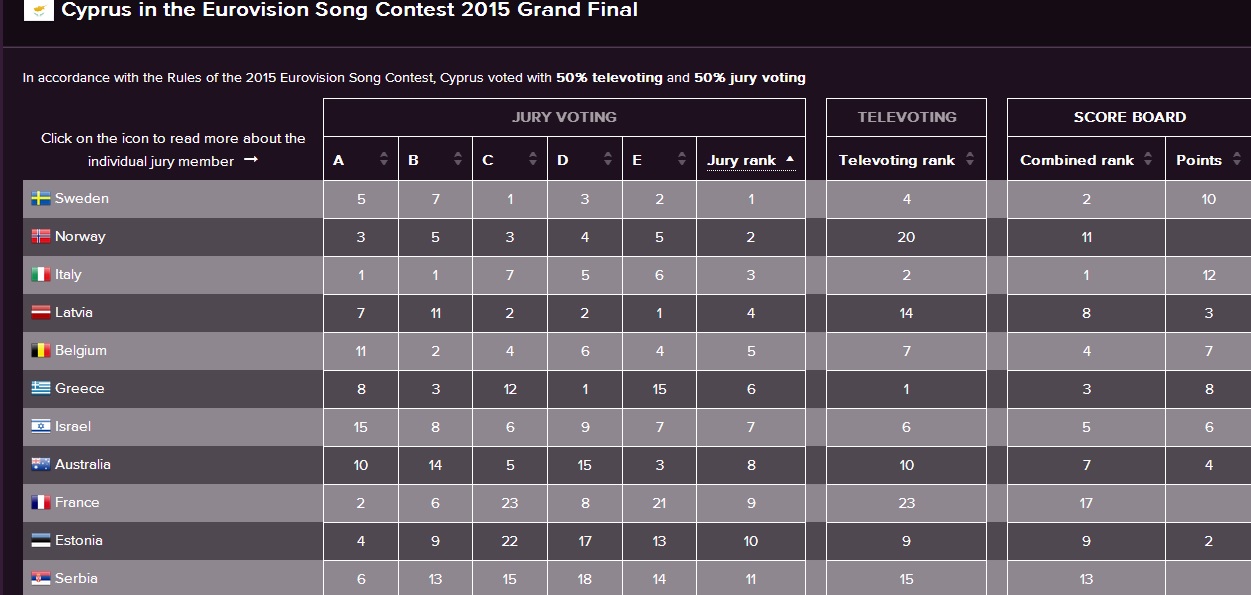Click the Italy flag icon
Screen dimensions: 1251x595
tap(41, 275)
